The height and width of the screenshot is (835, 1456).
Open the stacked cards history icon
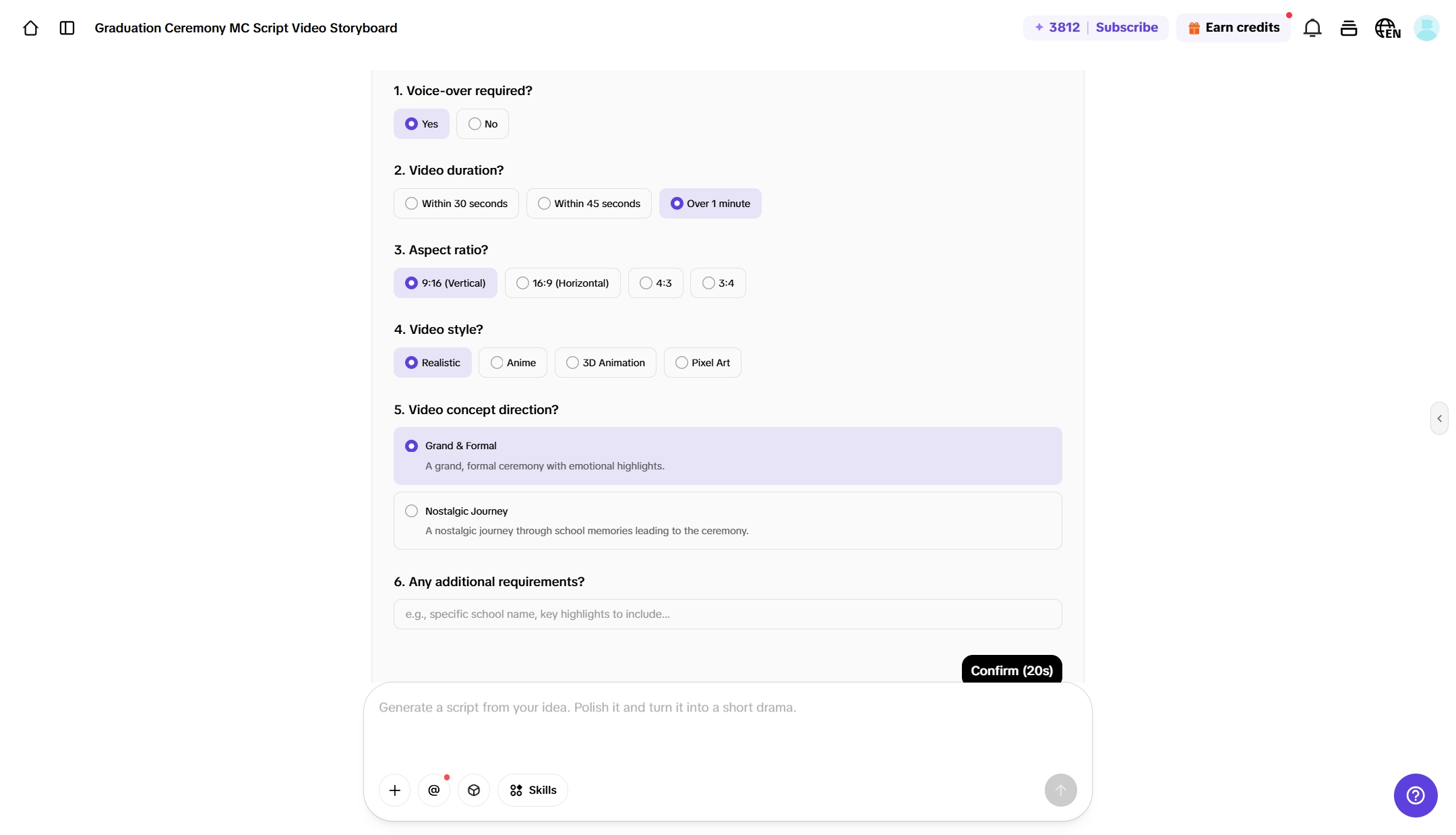[x=1348, y=28]
